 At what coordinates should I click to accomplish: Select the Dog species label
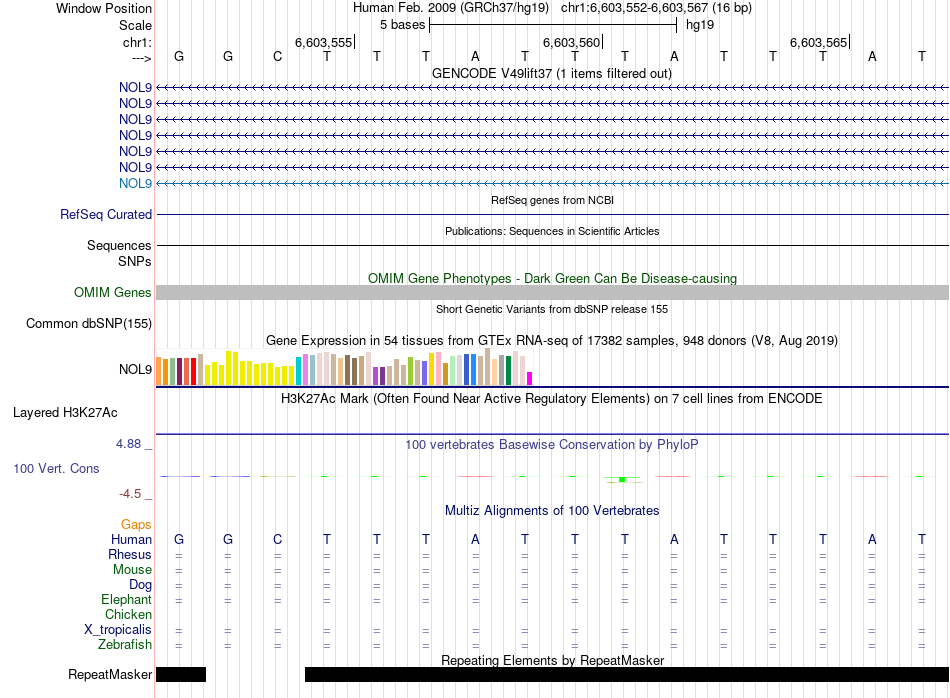pos(140,585)
